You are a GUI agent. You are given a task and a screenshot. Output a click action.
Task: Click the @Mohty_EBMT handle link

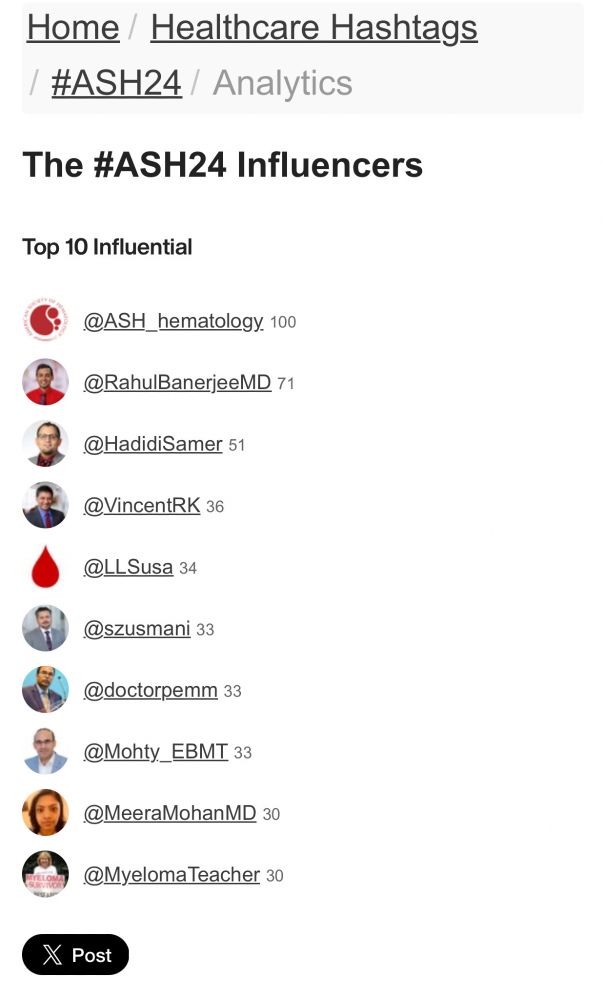(x=155, y=752)
